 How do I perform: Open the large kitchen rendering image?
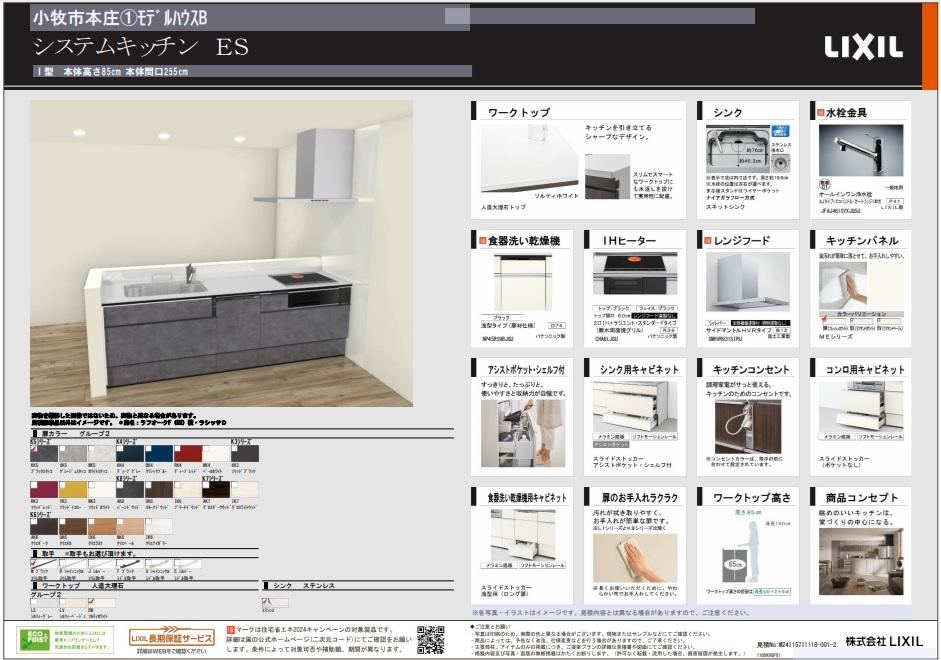coord(221,253)
